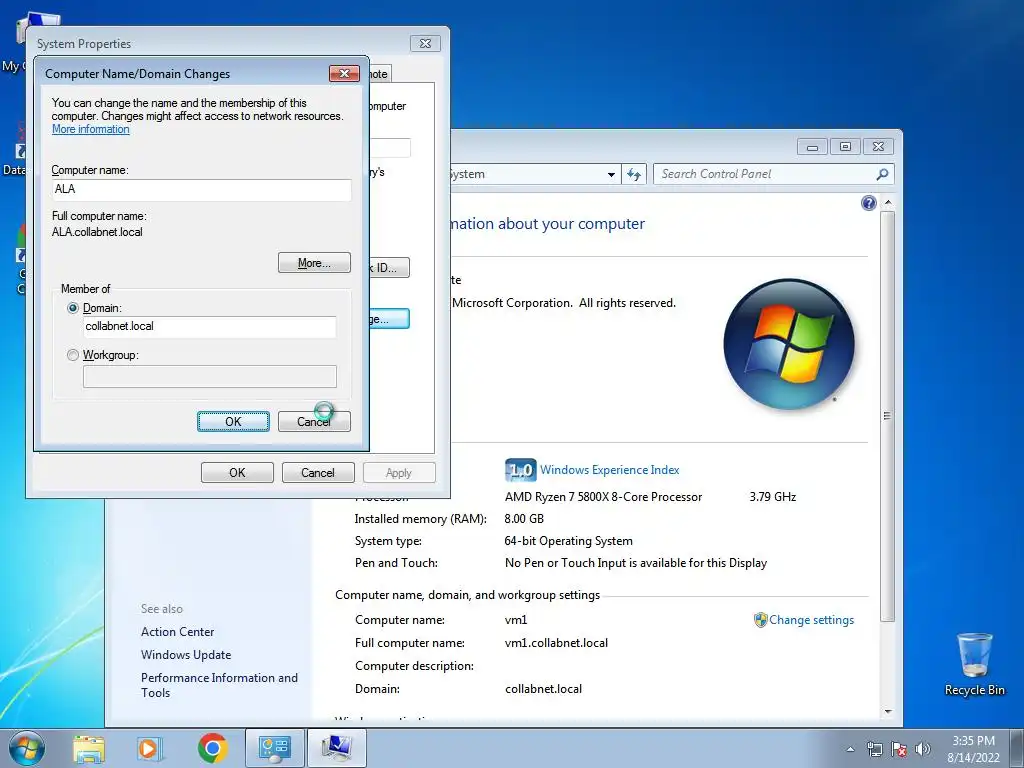Show hidden tray icons arrow
This screenshot has height=768, width=1024.
[850, 749]
